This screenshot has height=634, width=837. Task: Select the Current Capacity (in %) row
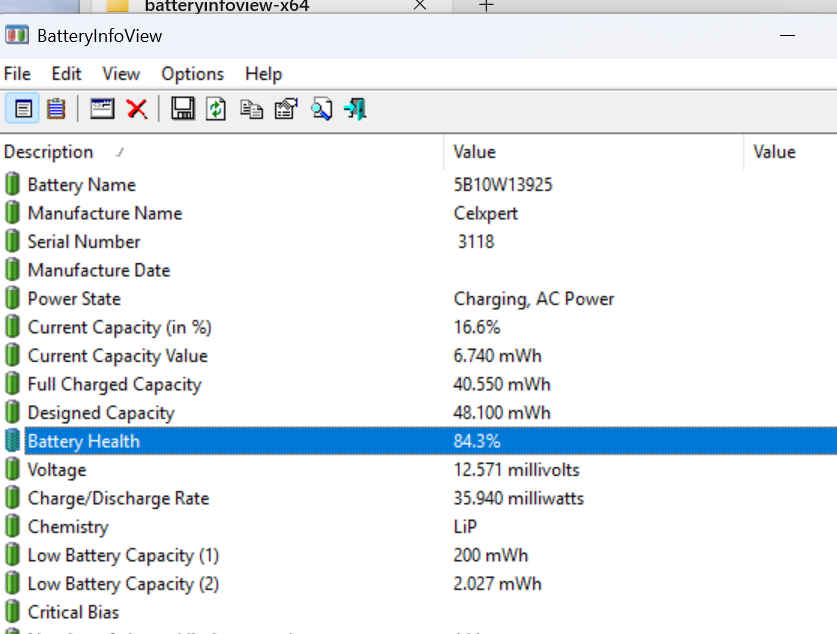(x=418, y=327)
